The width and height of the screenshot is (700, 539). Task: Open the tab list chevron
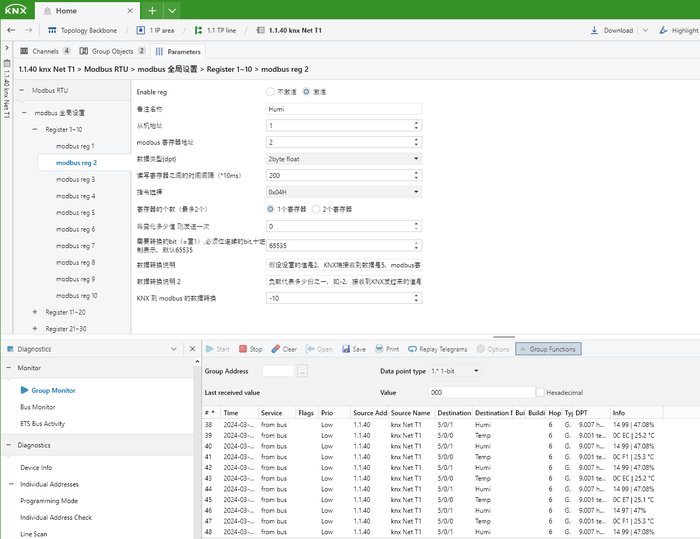pyautogui.click(x=172, y=11)
